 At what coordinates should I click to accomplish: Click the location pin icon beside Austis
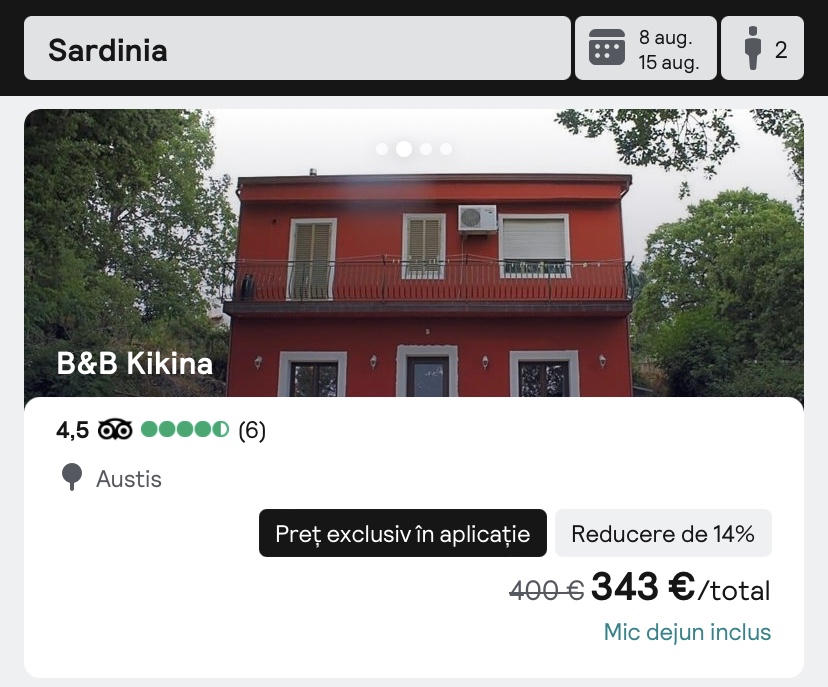click(72, 477)
